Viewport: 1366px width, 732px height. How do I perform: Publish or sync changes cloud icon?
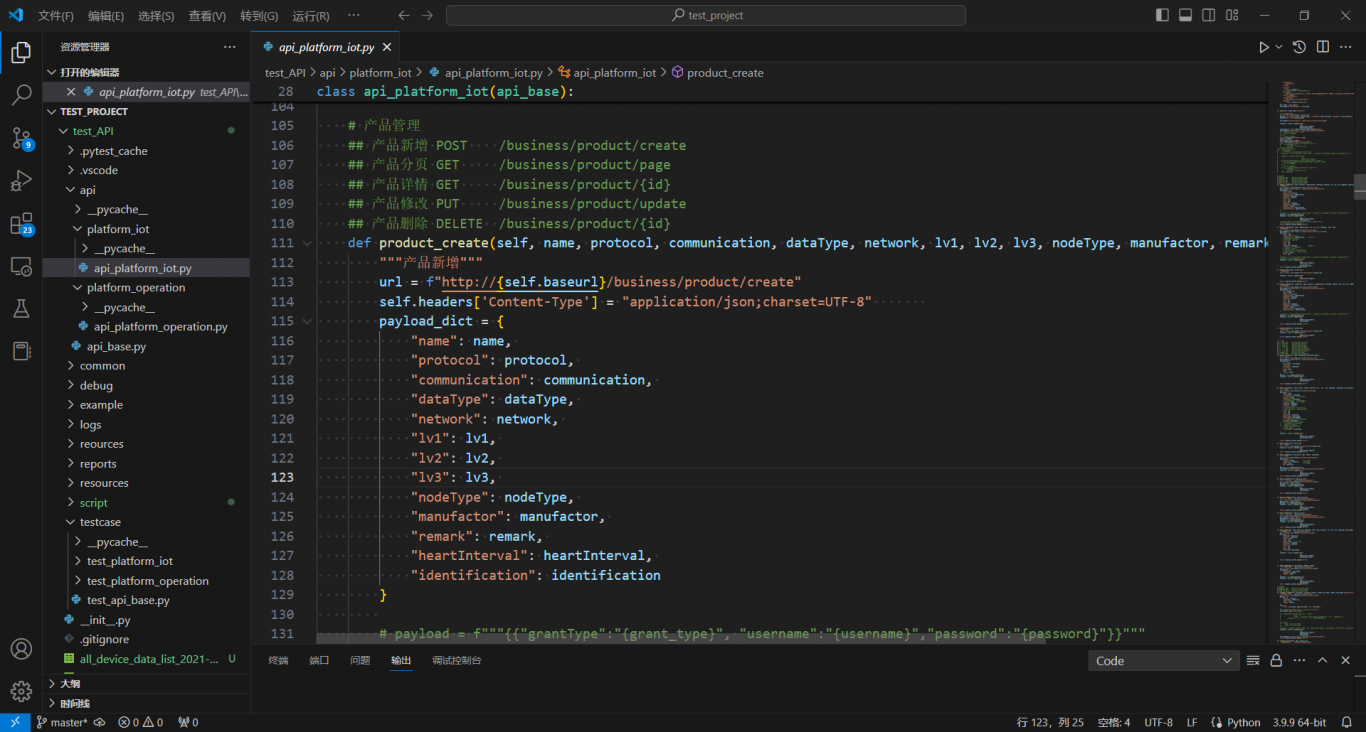pyautogui.click(x=100, y=722)
